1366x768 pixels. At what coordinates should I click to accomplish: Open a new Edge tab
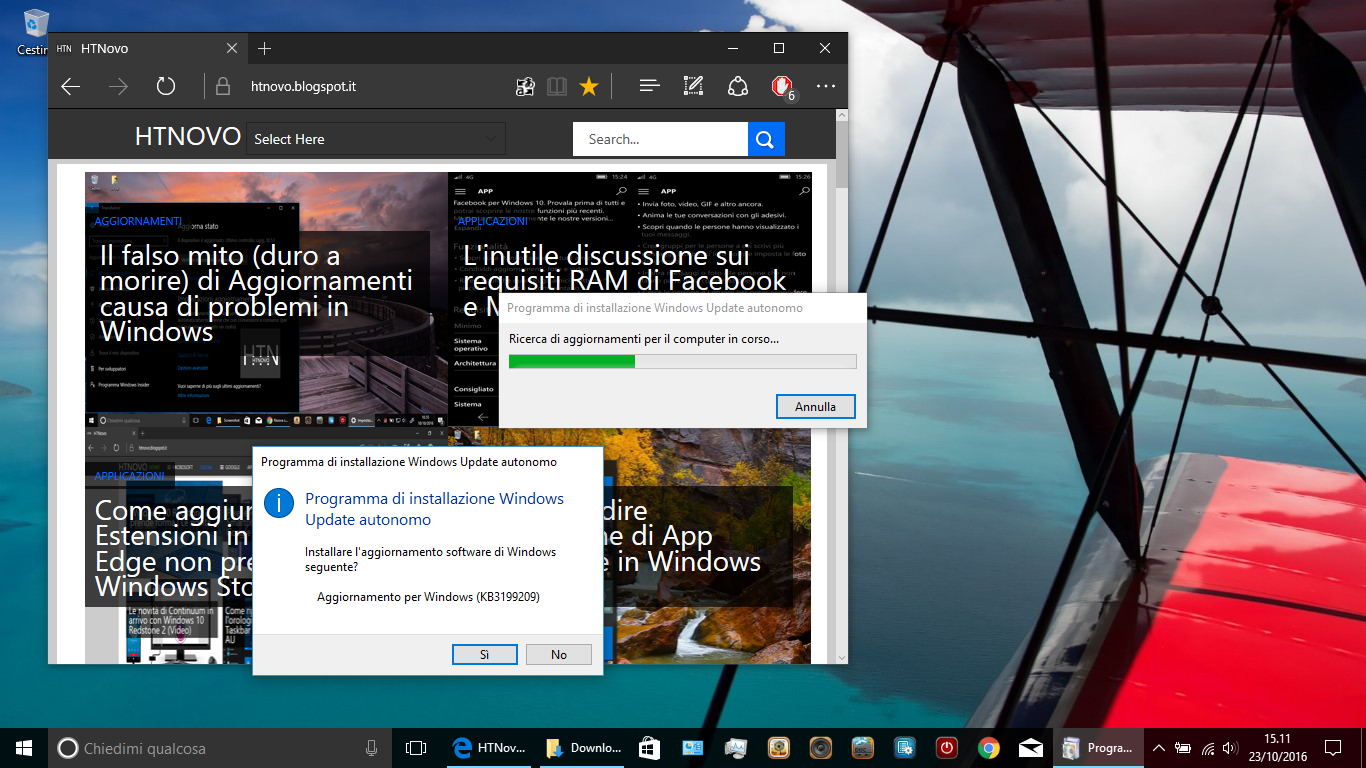click(x=264, y=48)
